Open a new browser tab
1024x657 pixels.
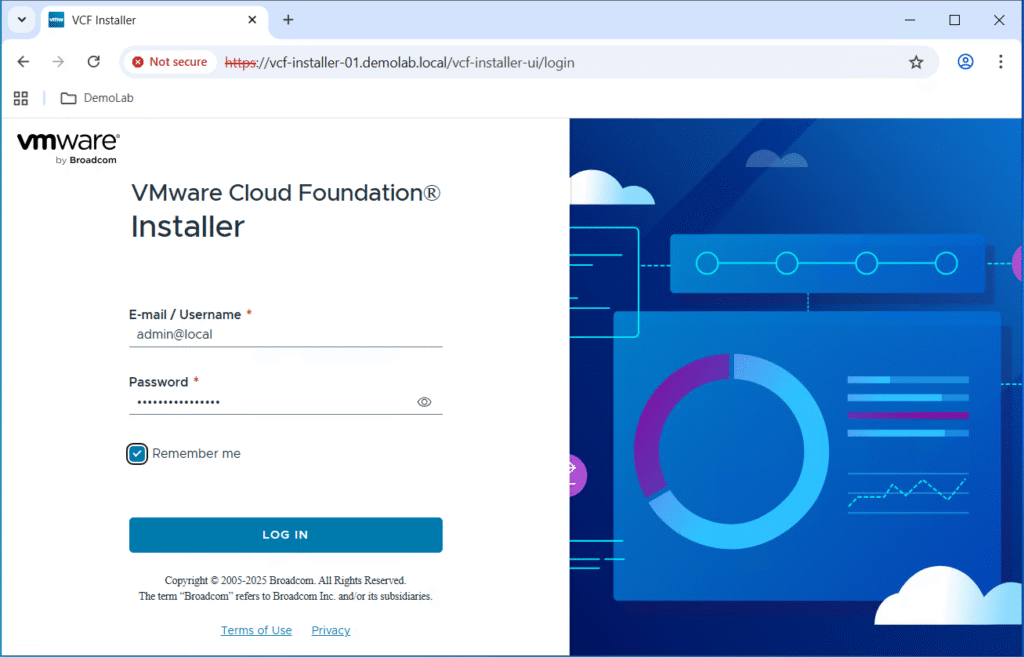click(x=288, y=20)
